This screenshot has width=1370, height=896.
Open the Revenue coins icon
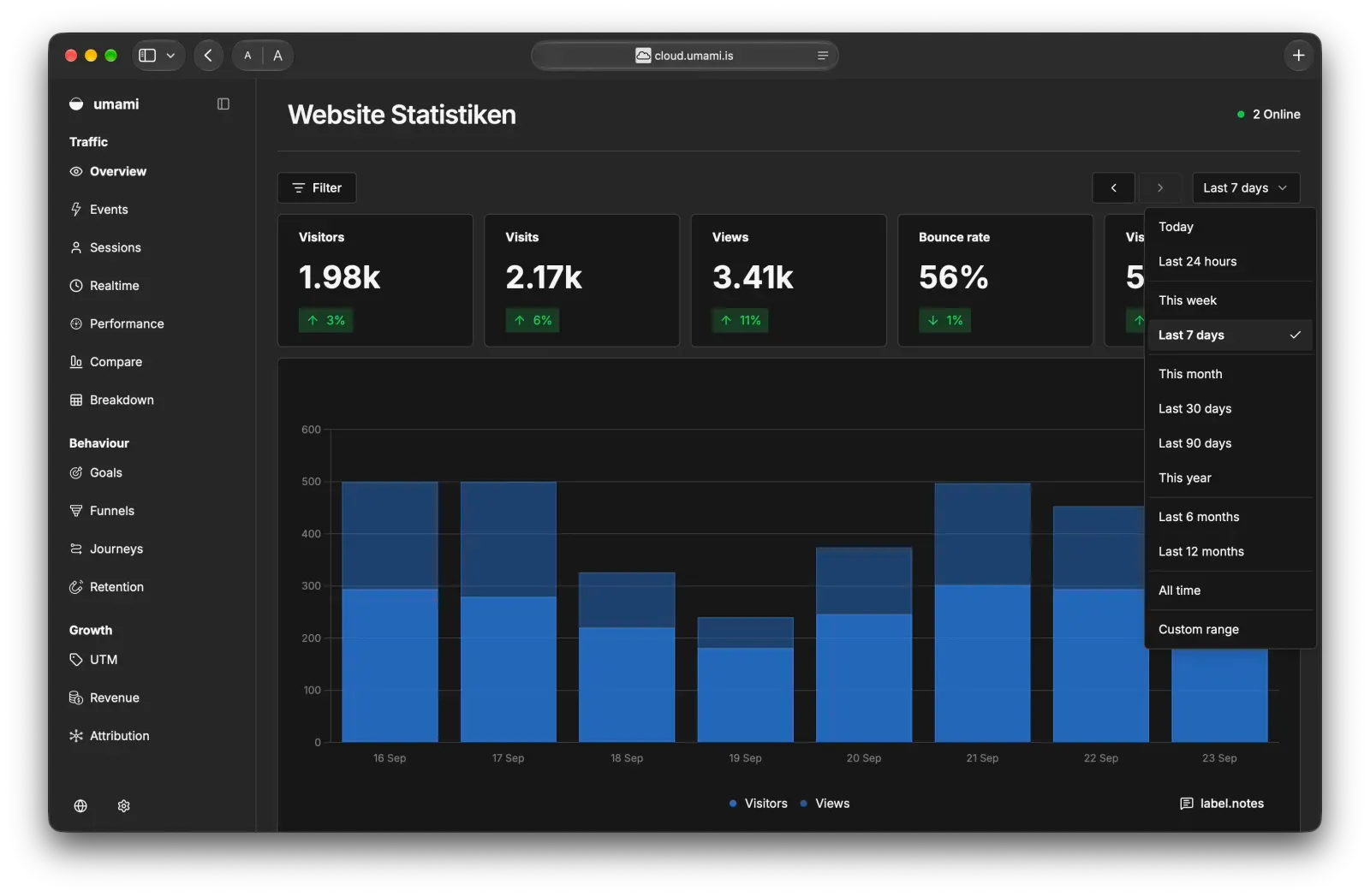pyautogui.click(x=76, y=697)
